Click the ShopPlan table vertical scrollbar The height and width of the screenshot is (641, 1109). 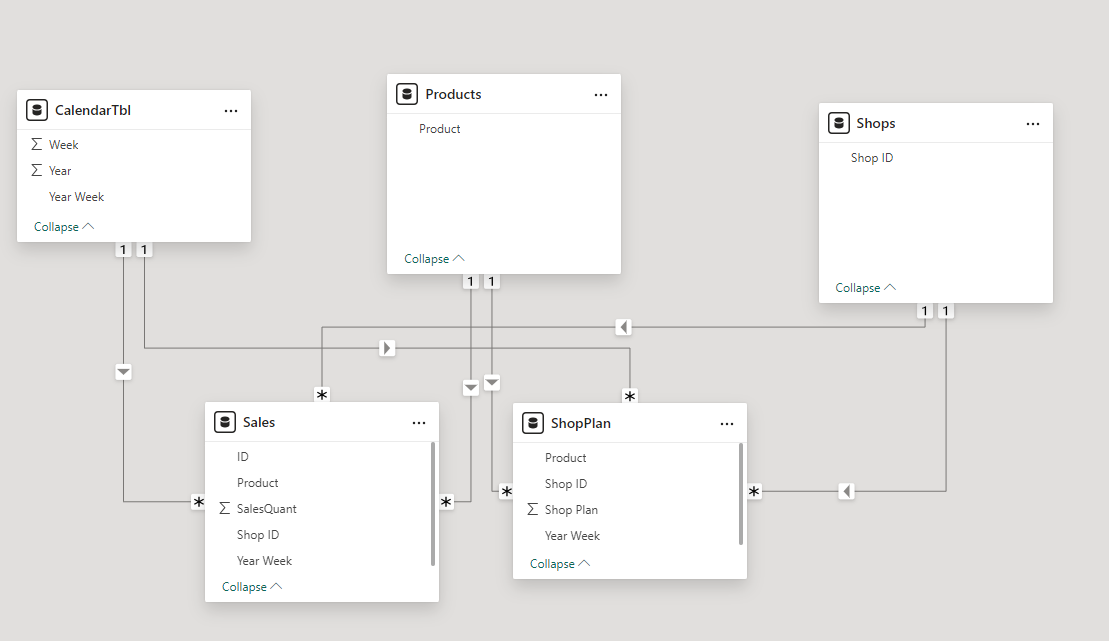(x=741, y=495)
